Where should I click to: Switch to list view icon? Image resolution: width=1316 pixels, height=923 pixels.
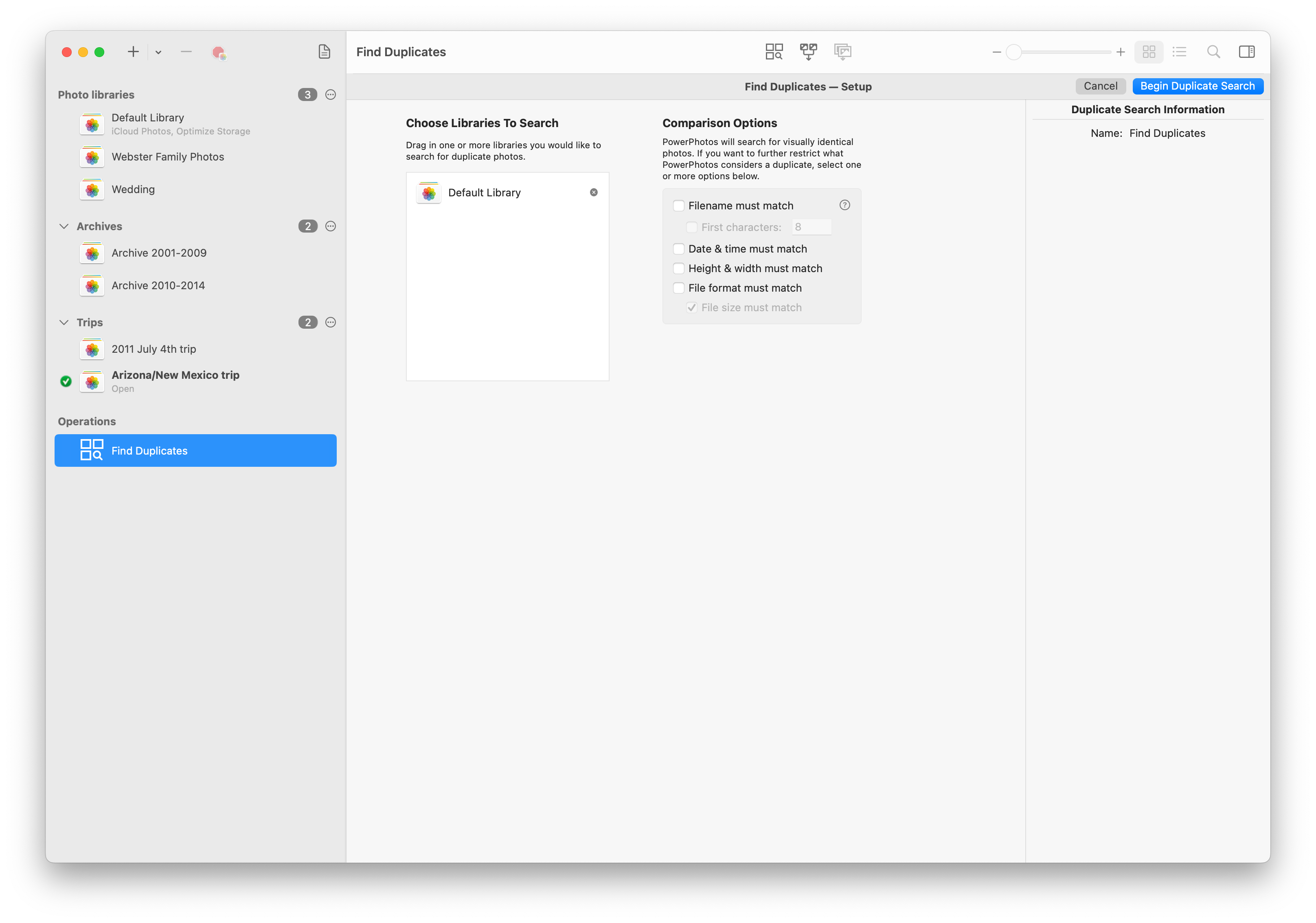coord(1179,52)
